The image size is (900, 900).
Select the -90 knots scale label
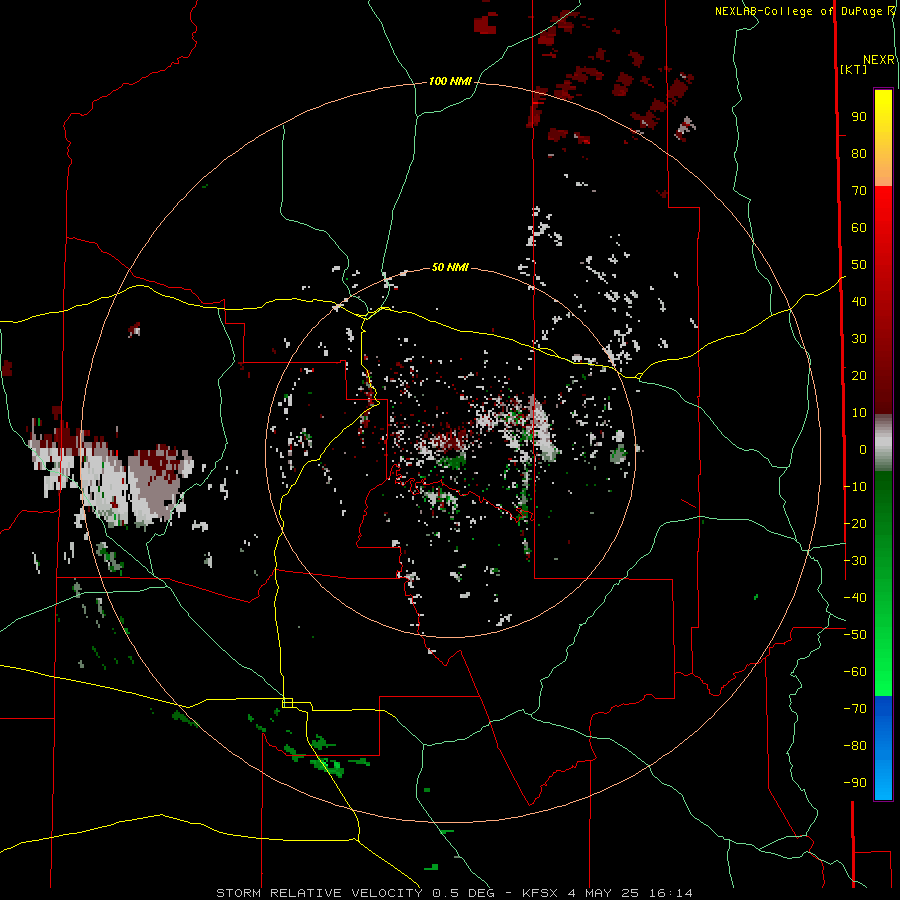(855, 783)
